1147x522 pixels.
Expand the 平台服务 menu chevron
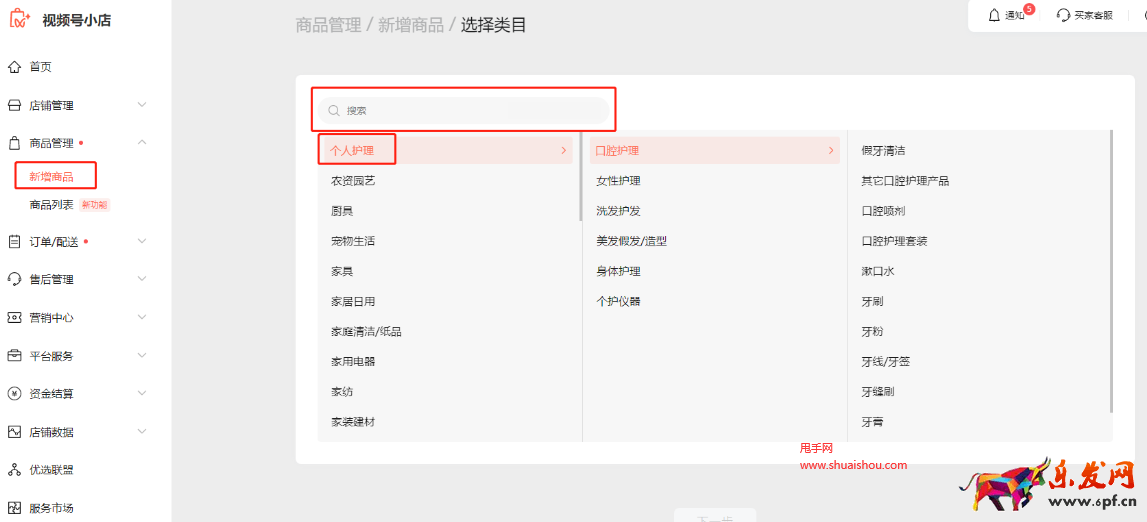(142, 356)
